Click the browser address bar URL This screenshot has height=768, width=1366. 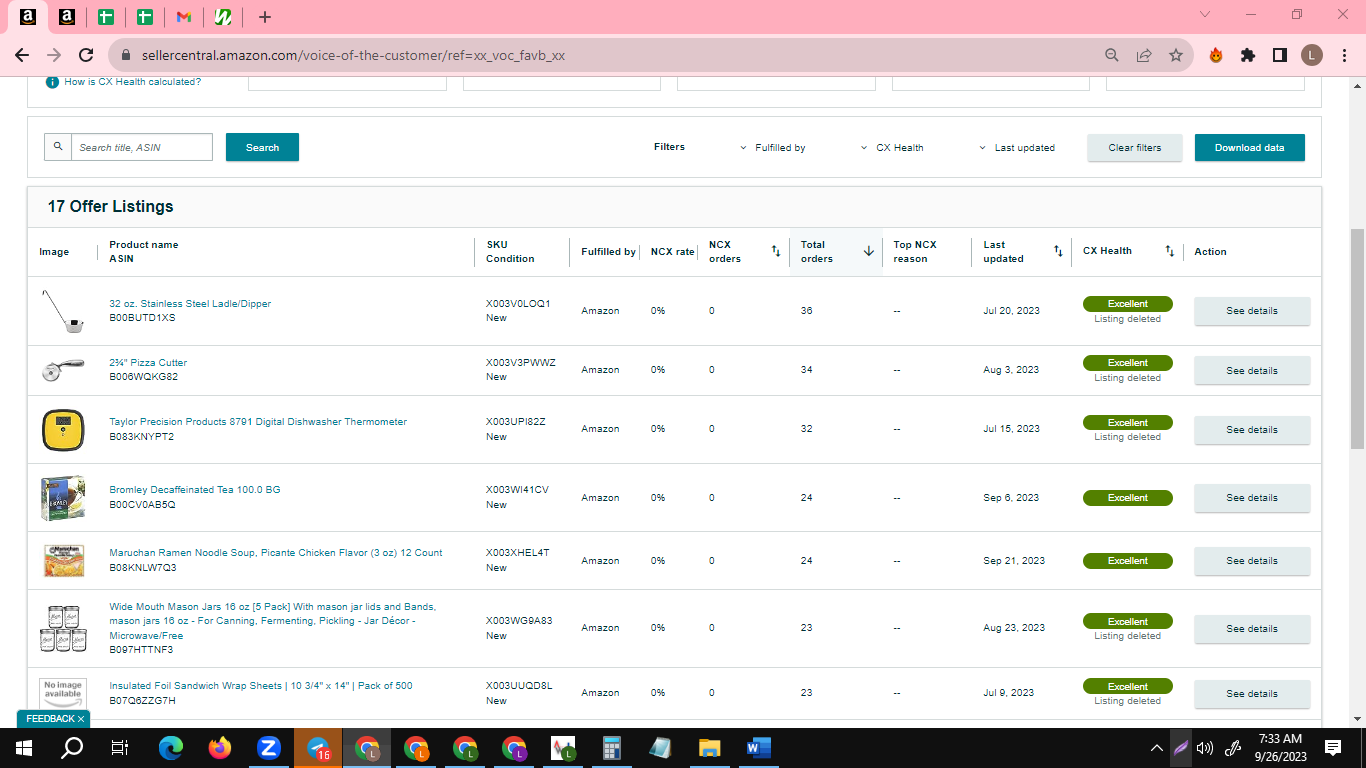[352, 55]
